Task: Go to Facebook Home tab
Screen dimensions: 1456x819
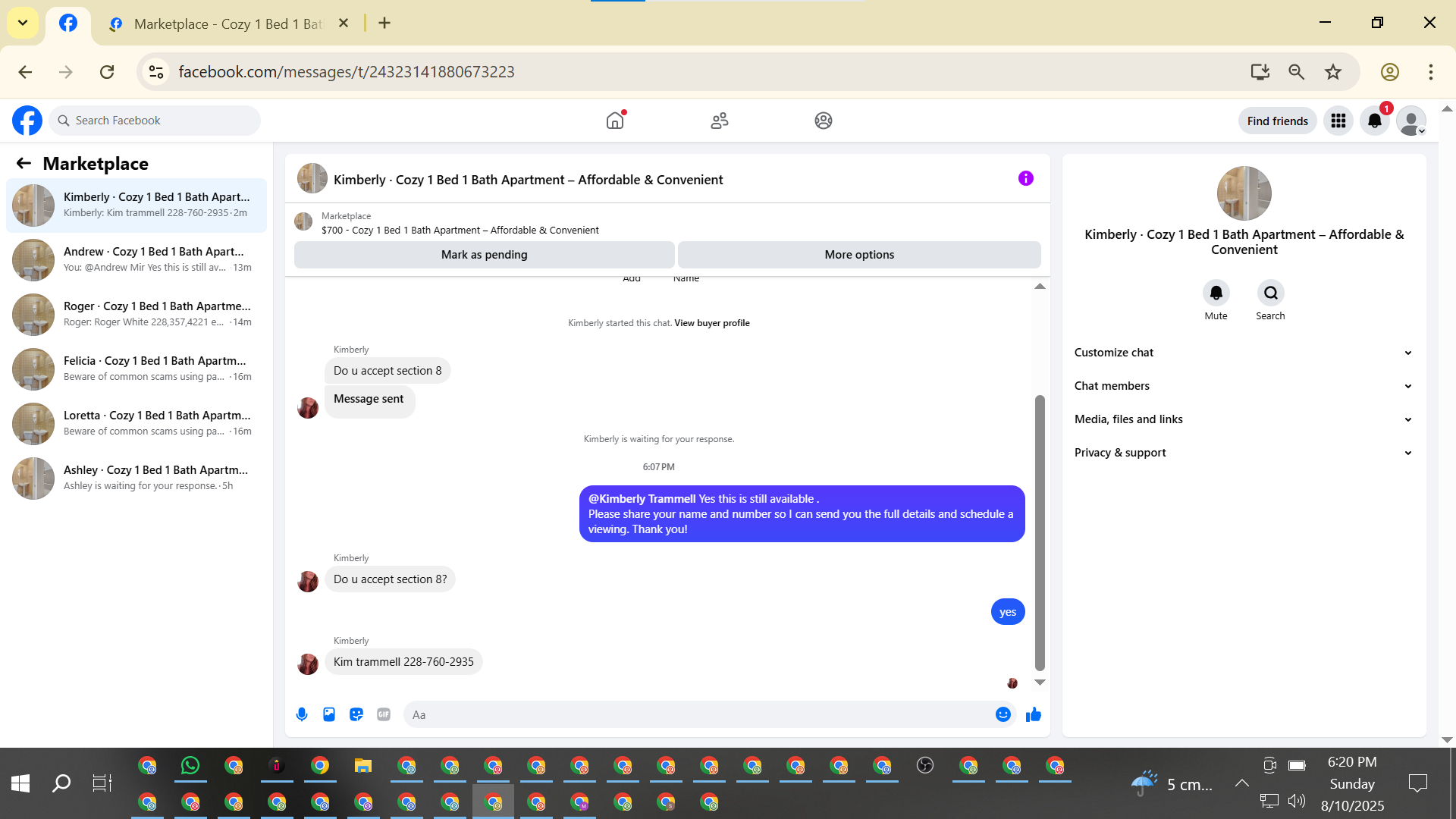Action: point(615,121)
